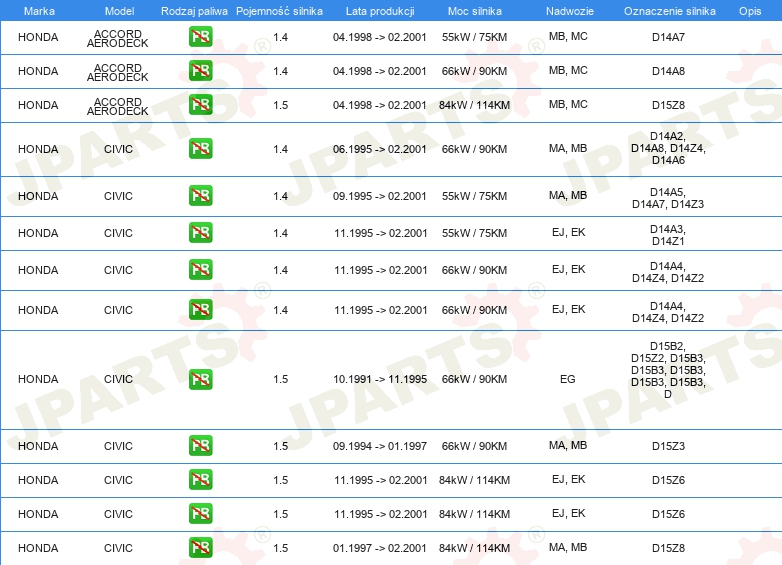
Task: Click 66kW / 90KM in the EG row
Action: tap(474, 379)
